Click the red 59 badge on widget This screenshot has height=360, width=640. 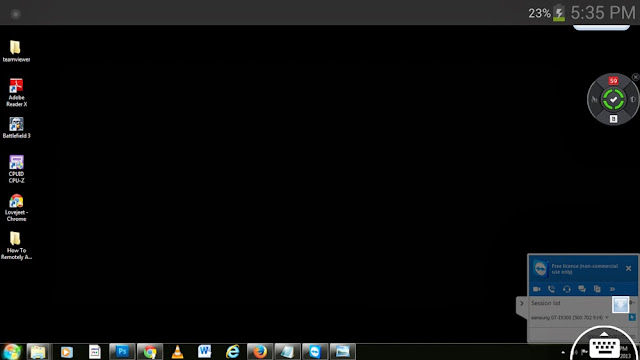pos(613,81)
